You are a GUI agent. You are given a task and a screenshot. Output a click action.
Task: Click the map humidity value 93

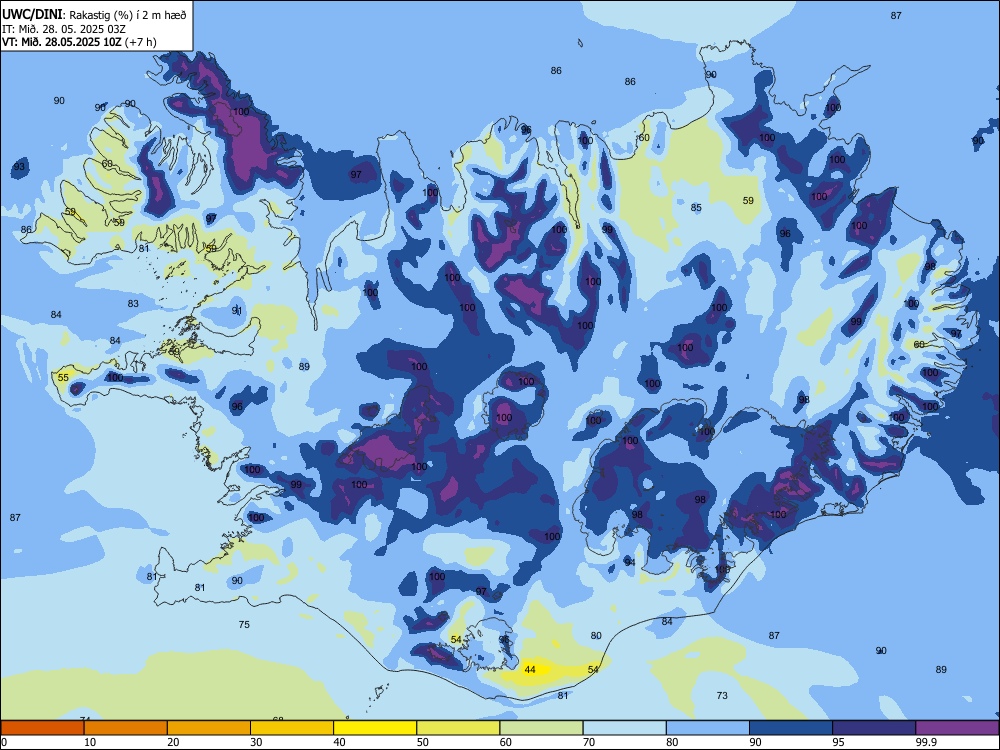(20, 167)
